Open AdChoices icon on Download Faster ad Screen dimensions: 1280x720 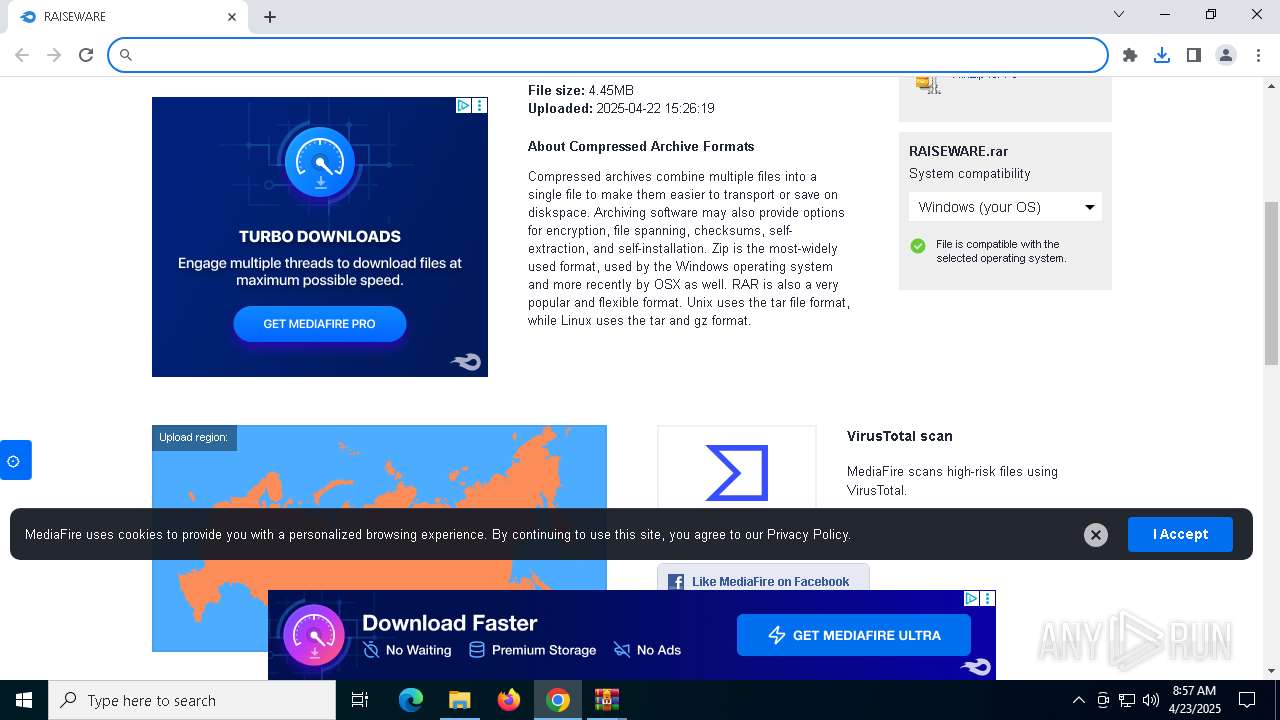[x=972, y=598]
